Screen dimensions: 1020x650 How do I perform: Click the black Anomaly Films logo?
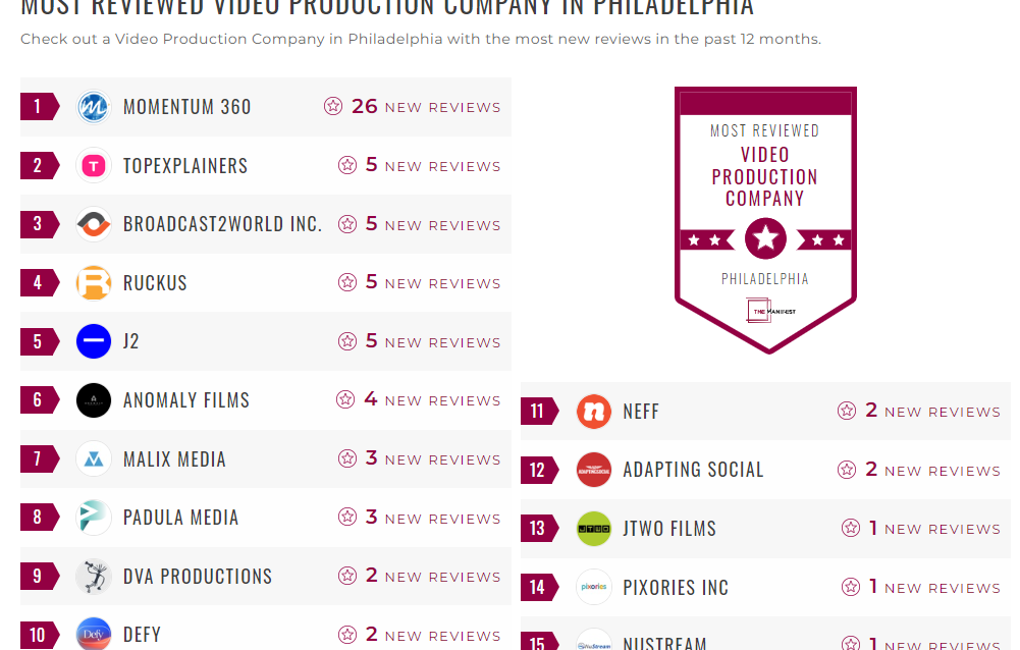93,400
